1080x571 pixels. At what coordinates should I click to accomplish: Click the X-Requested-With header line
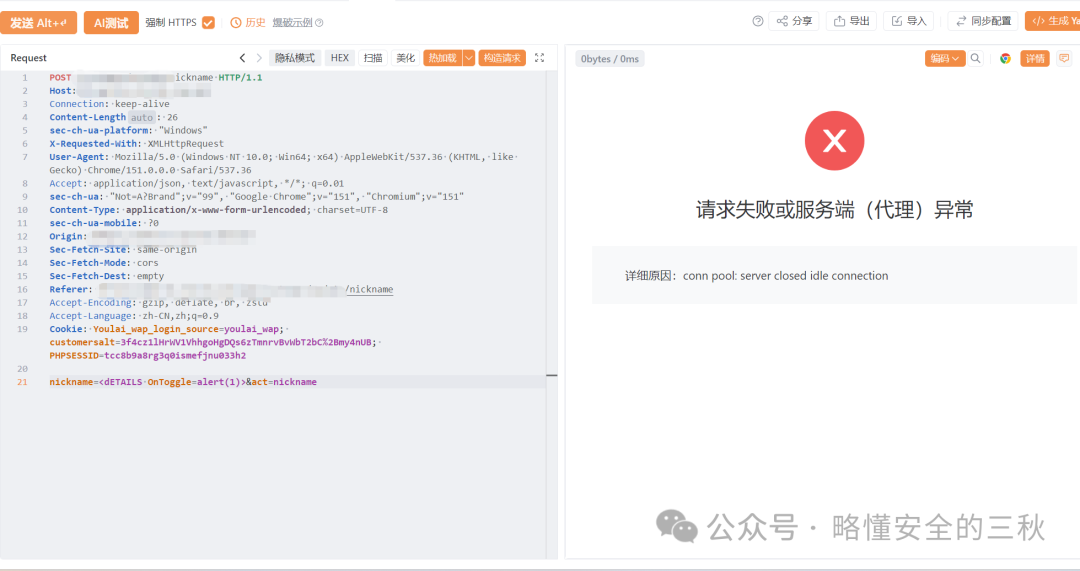click(136, 143)
